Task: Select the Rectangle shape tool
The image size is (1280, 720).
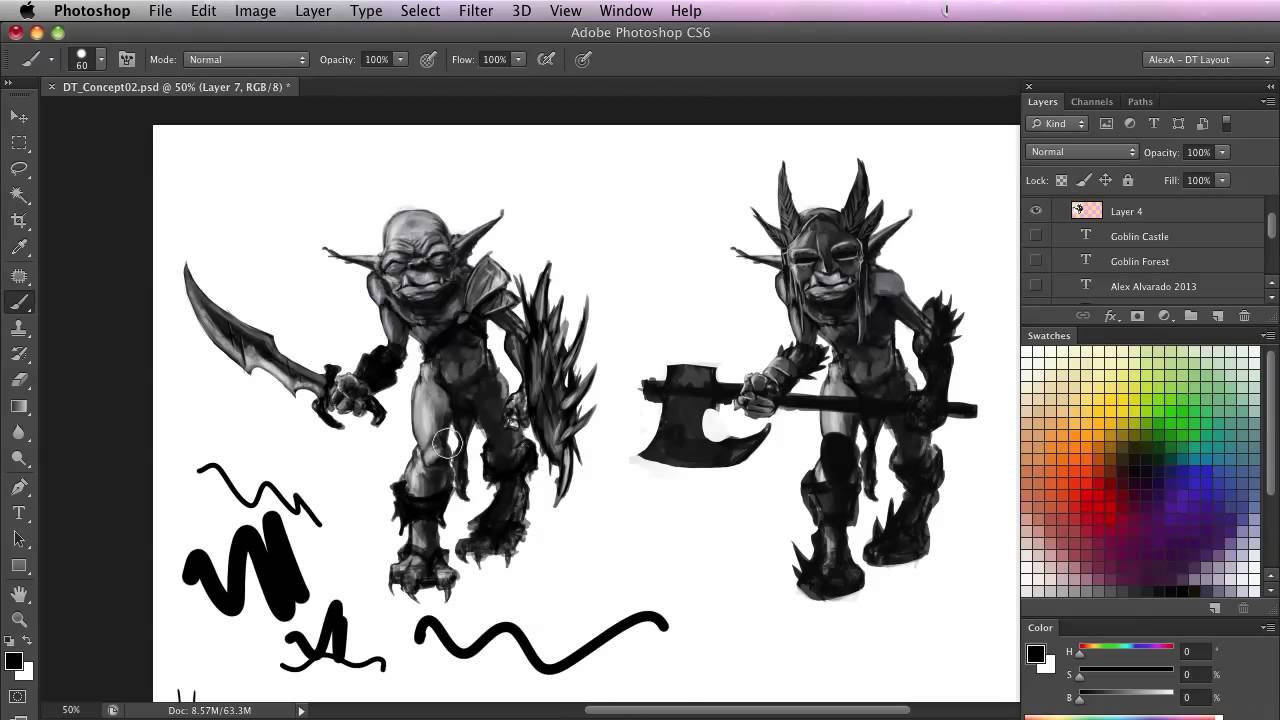Action: click(19, 565)
